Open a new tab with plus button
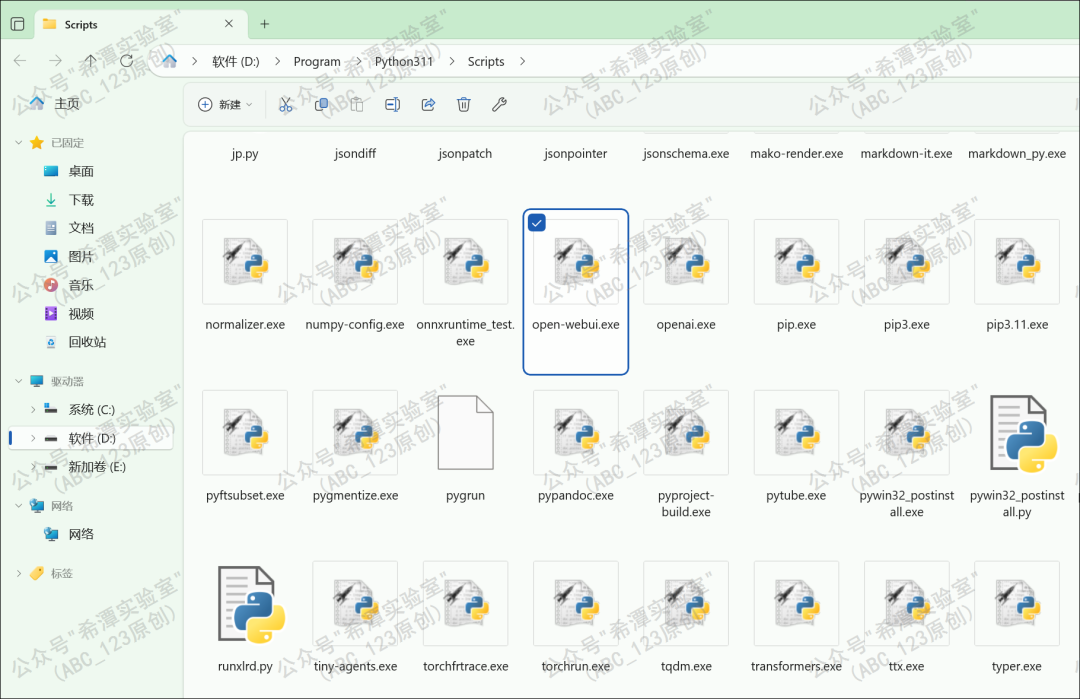 pyautogui.click(x=264, y=24)
